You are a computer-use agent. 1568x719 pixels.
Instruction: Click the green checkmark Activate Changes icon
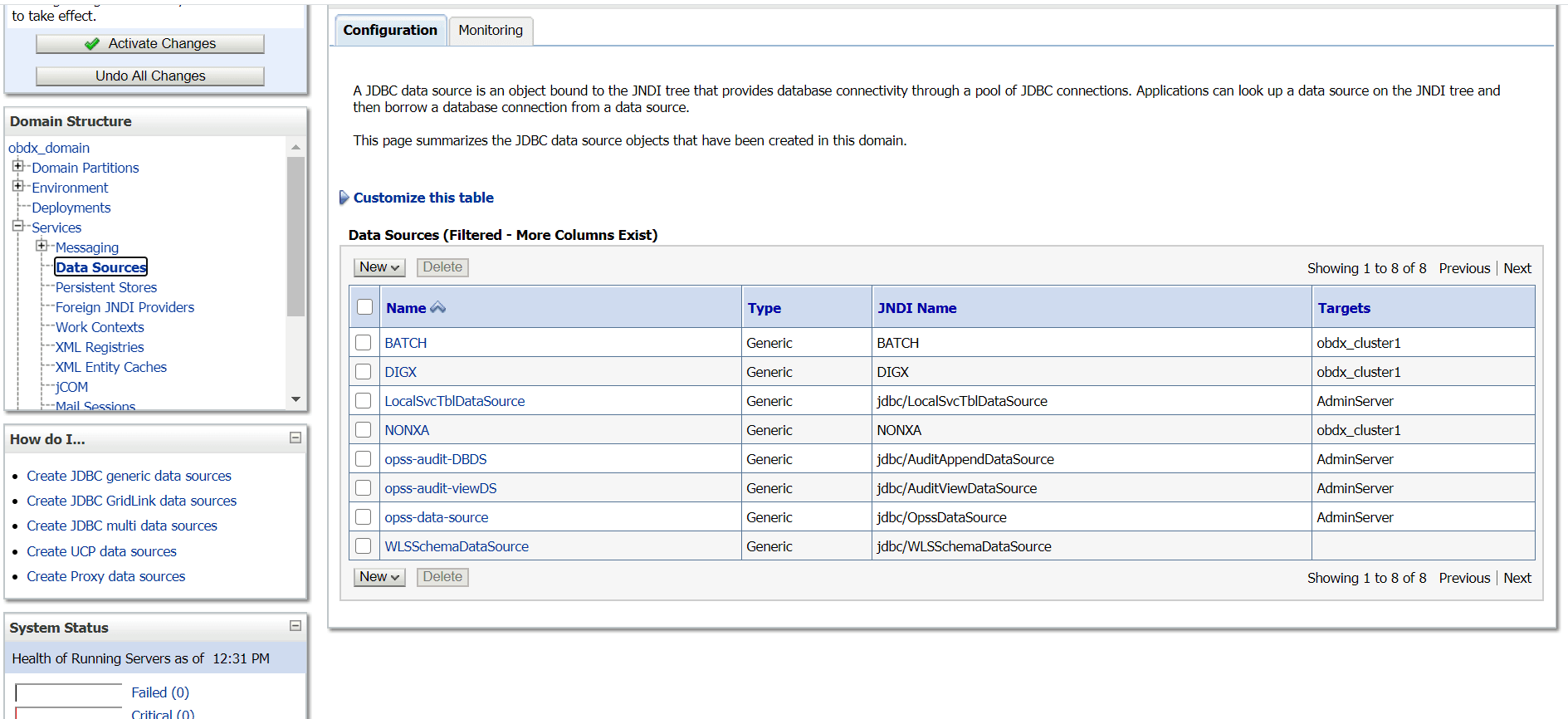point(92,44)
